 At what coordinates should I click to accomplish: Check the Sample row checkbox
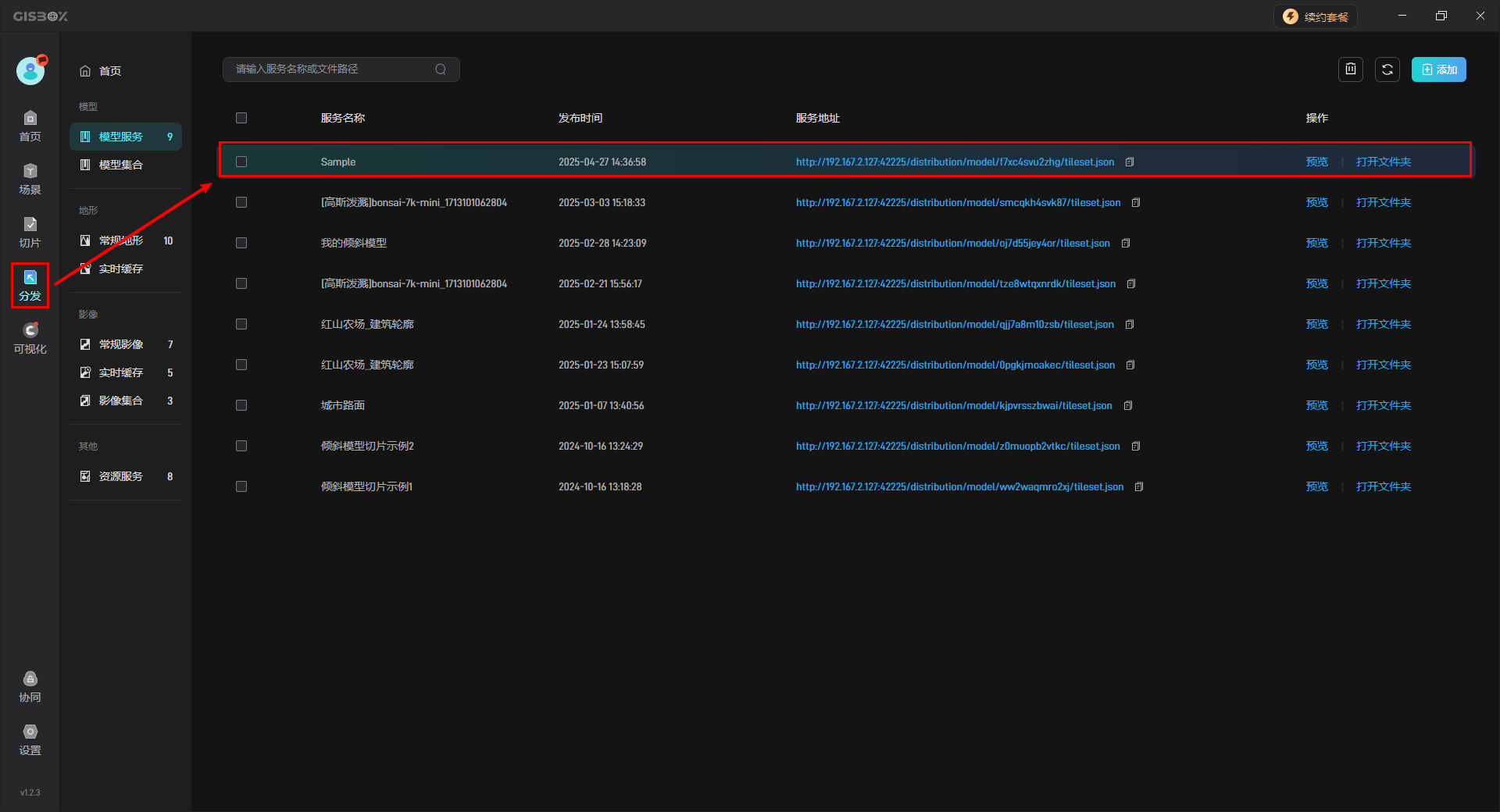[241, 162]
